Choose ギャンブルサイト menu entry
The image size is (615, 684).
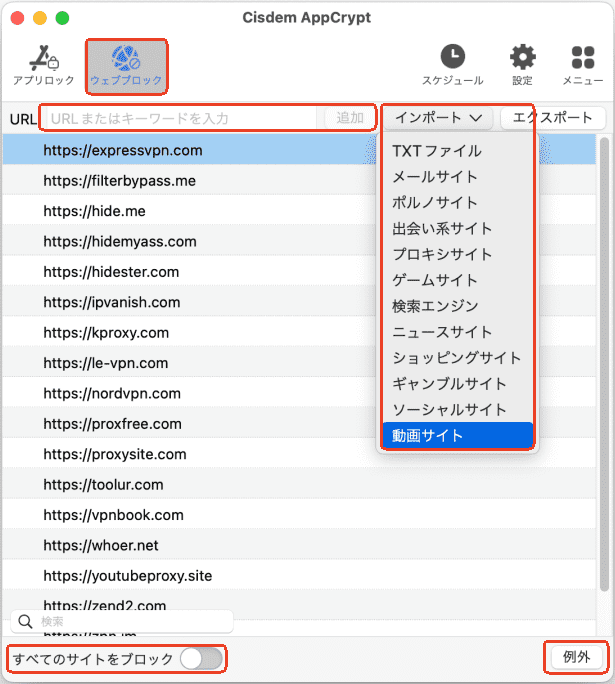pyautogui.click(x=449, y=384)
